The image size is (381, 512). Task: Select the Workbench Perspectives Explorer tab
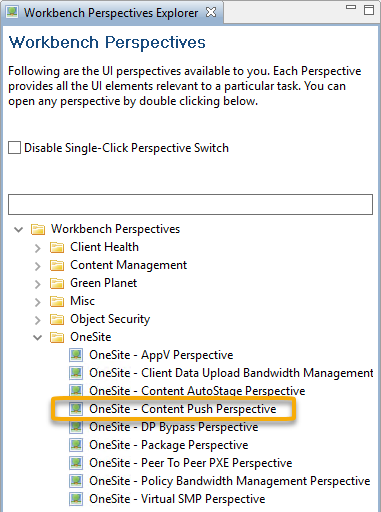(x=111, y=13)
